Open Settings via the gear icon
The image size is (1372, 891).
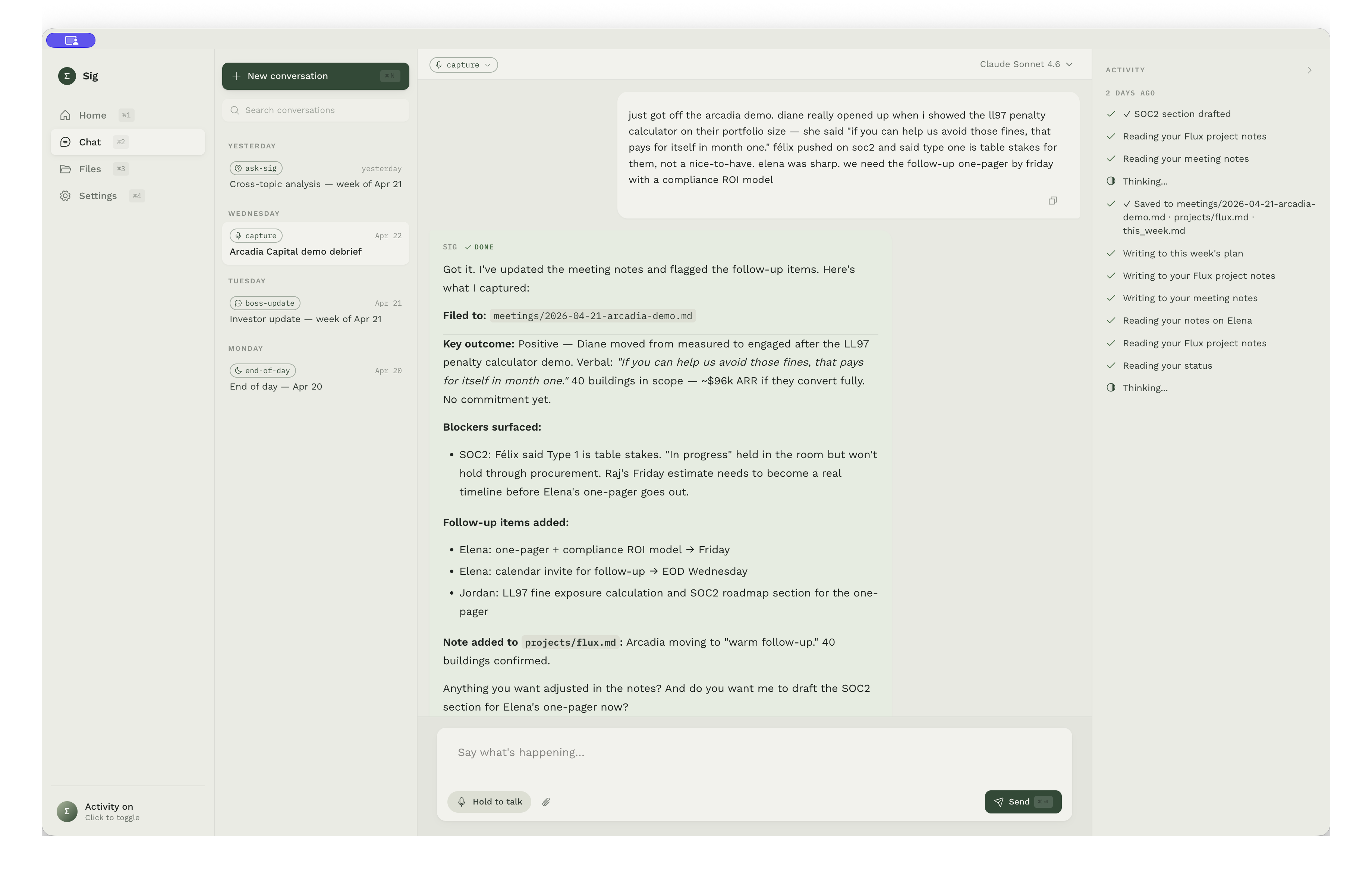pos(66,195)
